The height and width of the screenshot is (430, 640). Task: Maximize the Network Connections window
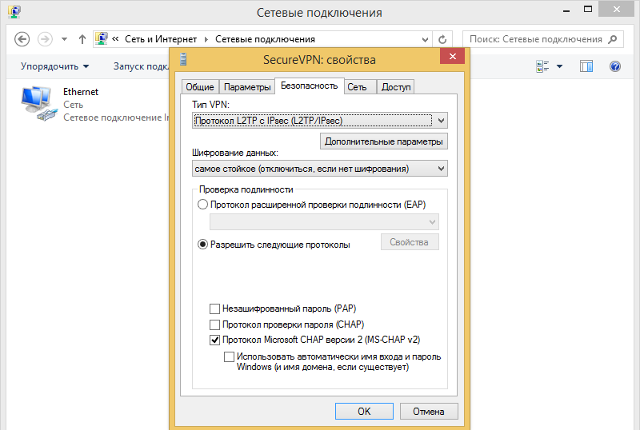tap(587, 9)
